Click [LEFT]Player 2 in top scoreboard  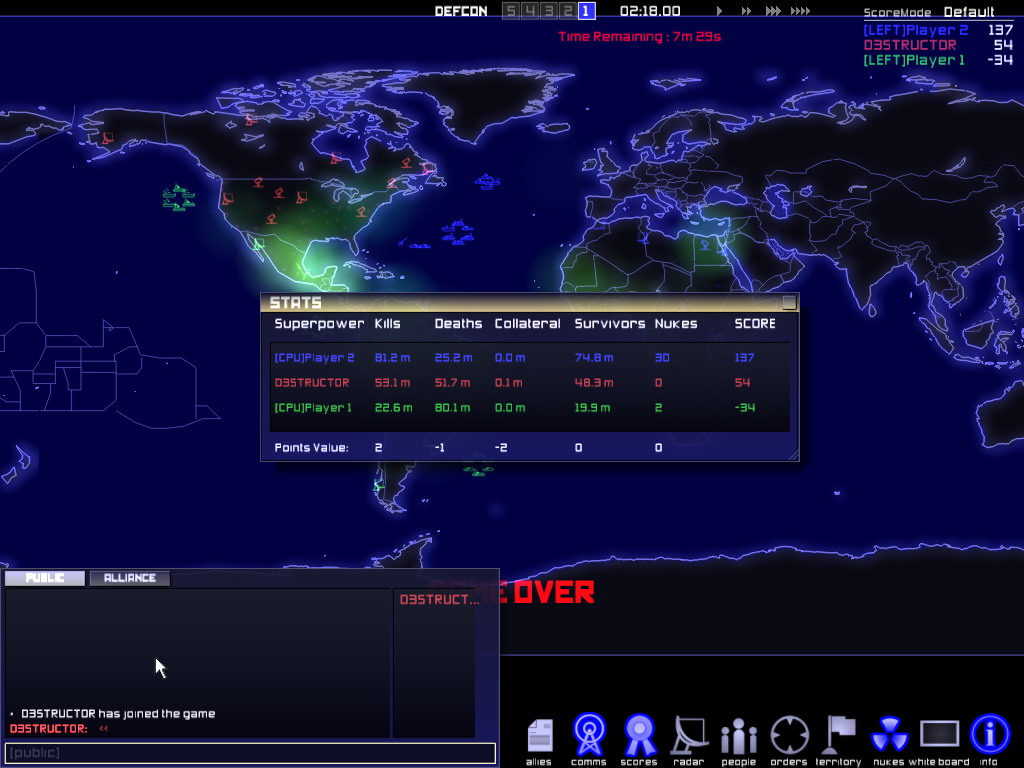click(x=916, y=30)
